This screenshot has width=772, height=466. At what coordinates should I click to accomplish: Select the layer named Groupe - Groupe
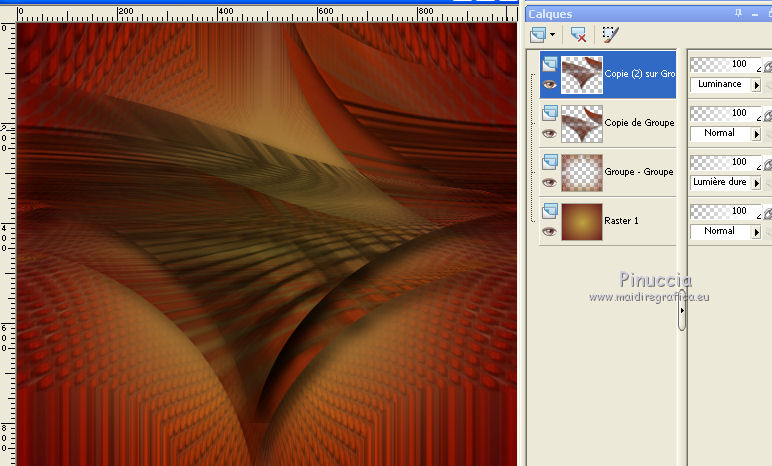pyautogui.click(x=639, y=172)
